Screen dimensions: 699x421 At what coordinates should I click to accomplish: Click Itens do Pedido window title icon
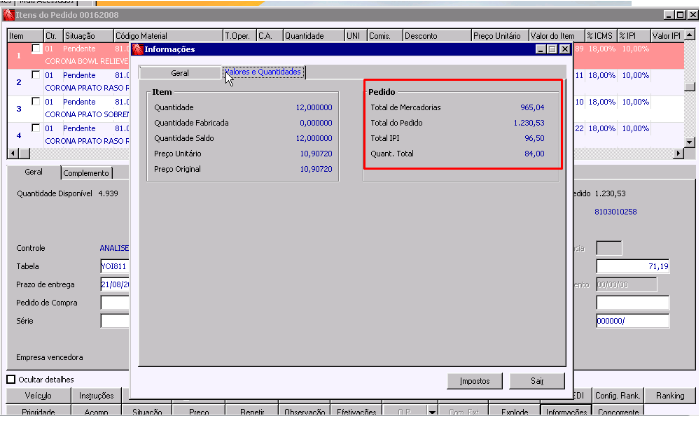click(8, 15)
